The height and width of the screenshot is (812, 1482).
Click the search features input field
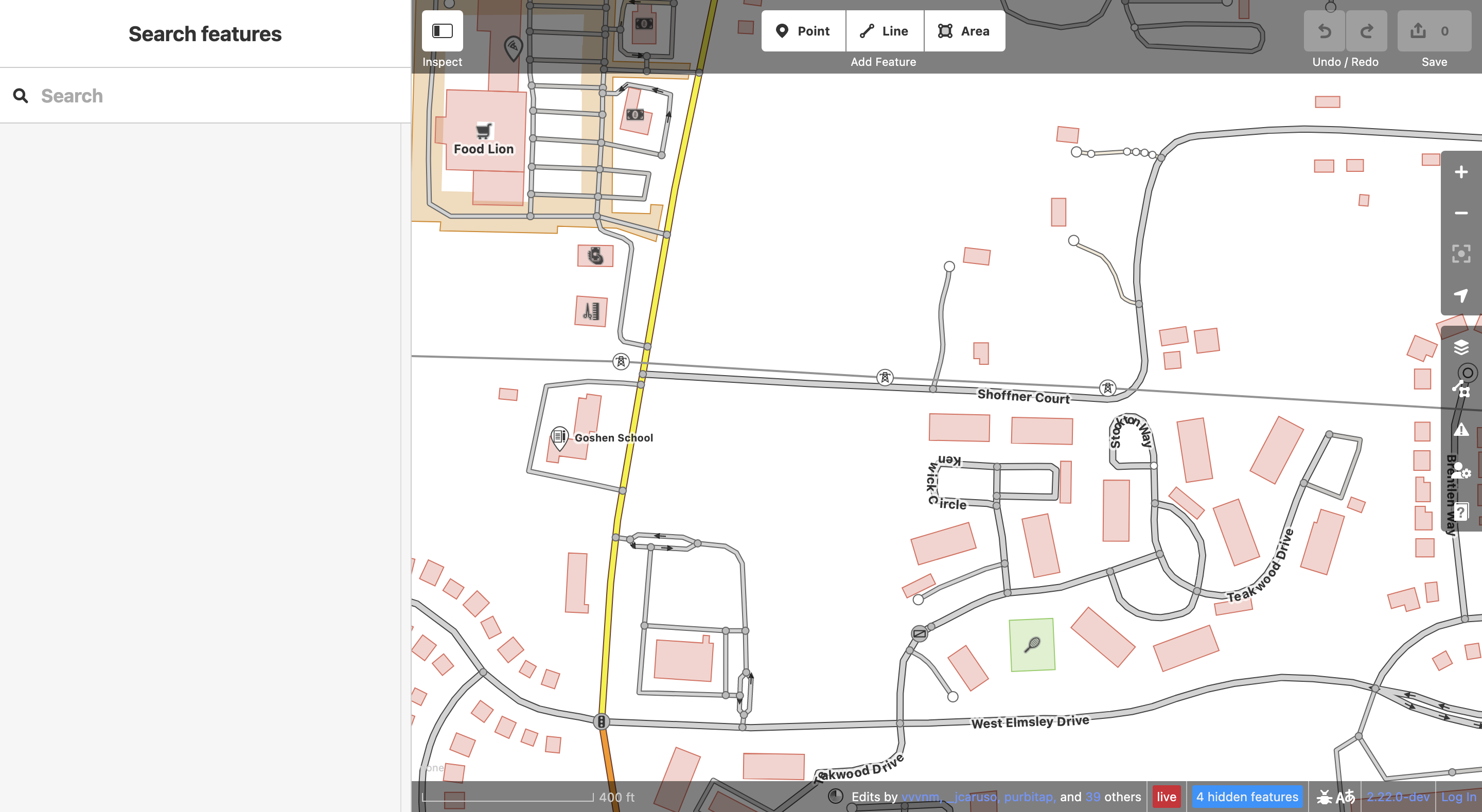[219, 96]
